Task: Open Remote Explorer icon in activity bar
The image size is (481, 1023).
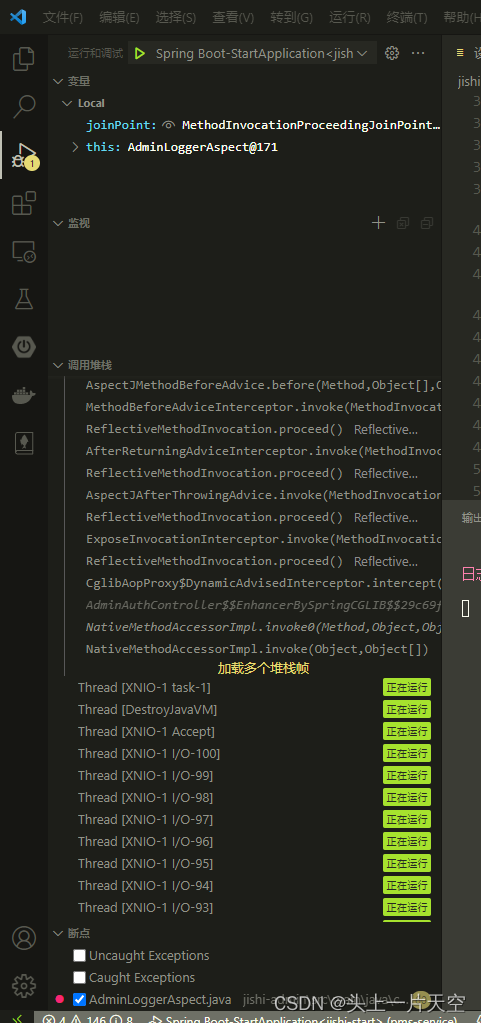Action: 24,251
